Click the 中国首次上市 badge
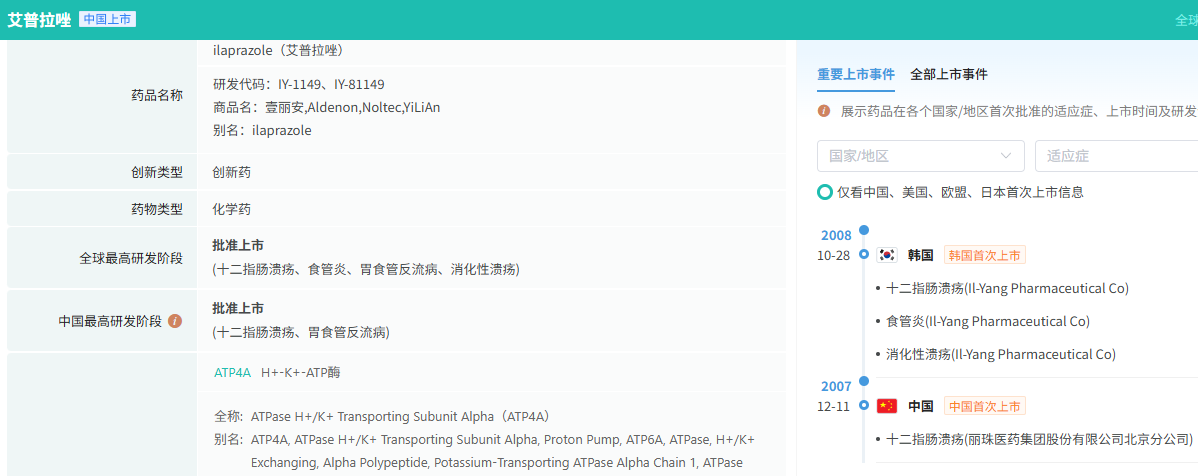 point(984,406)
